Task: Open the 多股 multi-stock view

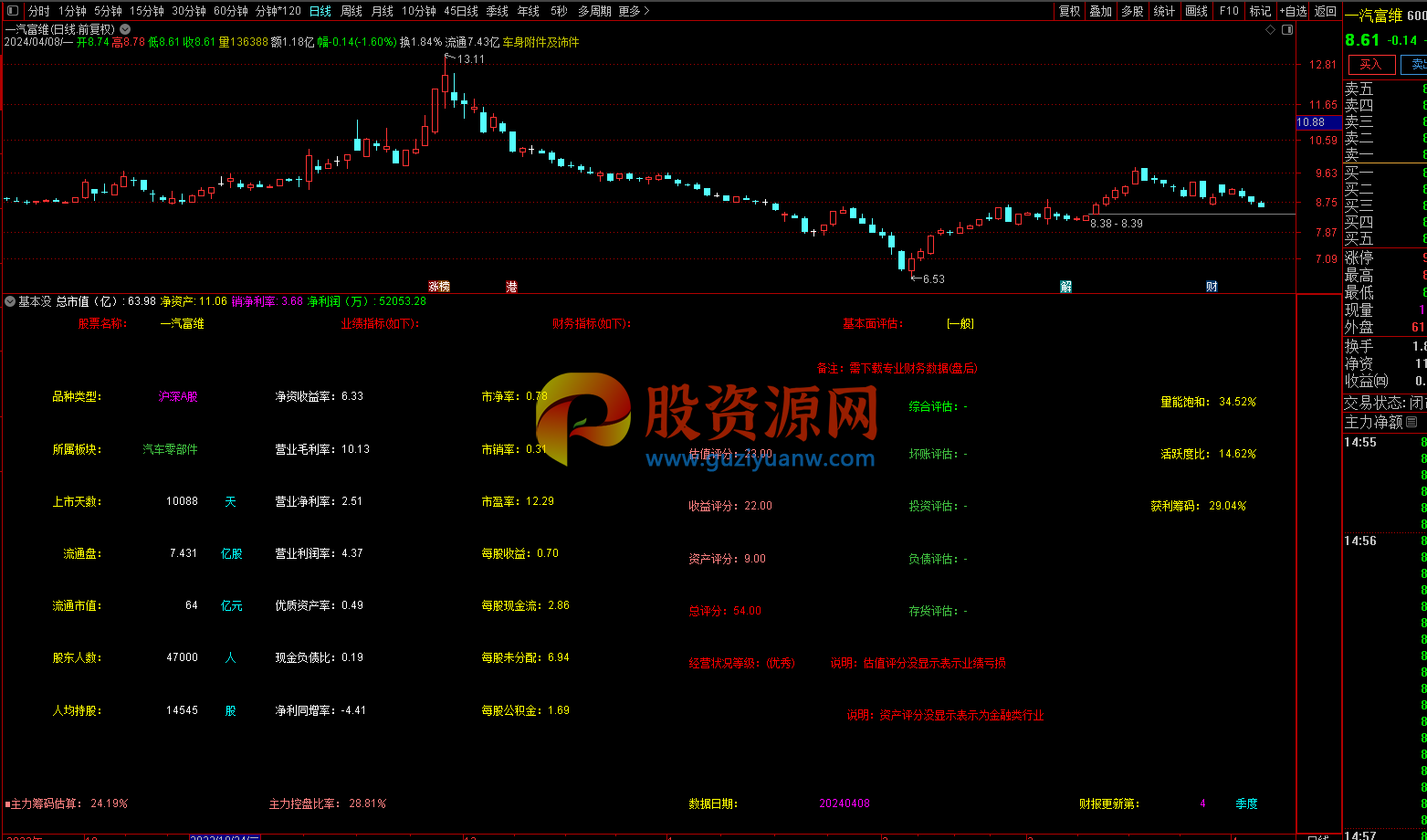Action: click(1132, 11)
